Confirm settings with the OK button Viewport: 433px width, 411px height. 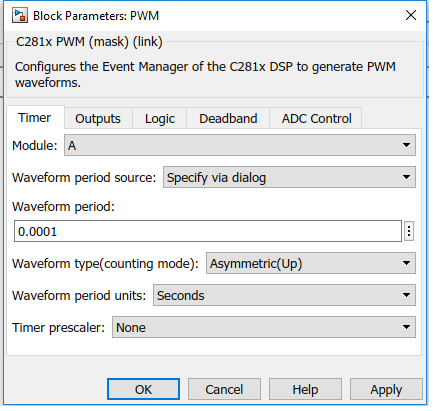(143, 389)
